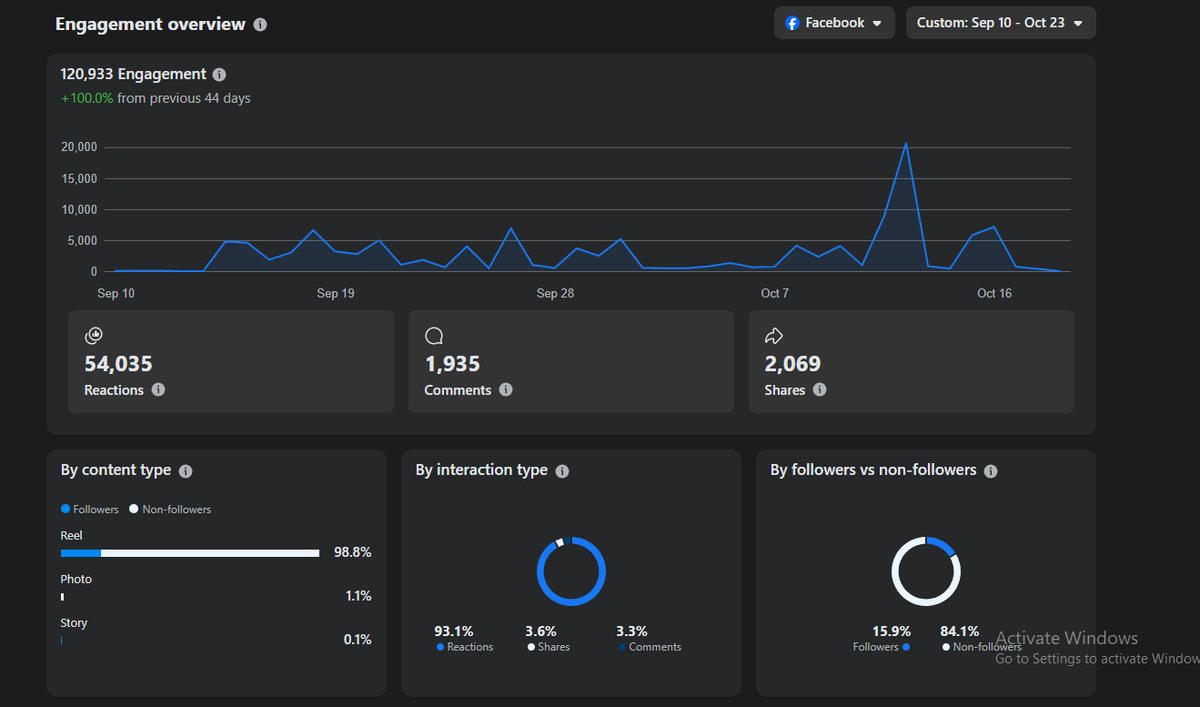Click info icon beside Engagement overview title

coord(260,24)
